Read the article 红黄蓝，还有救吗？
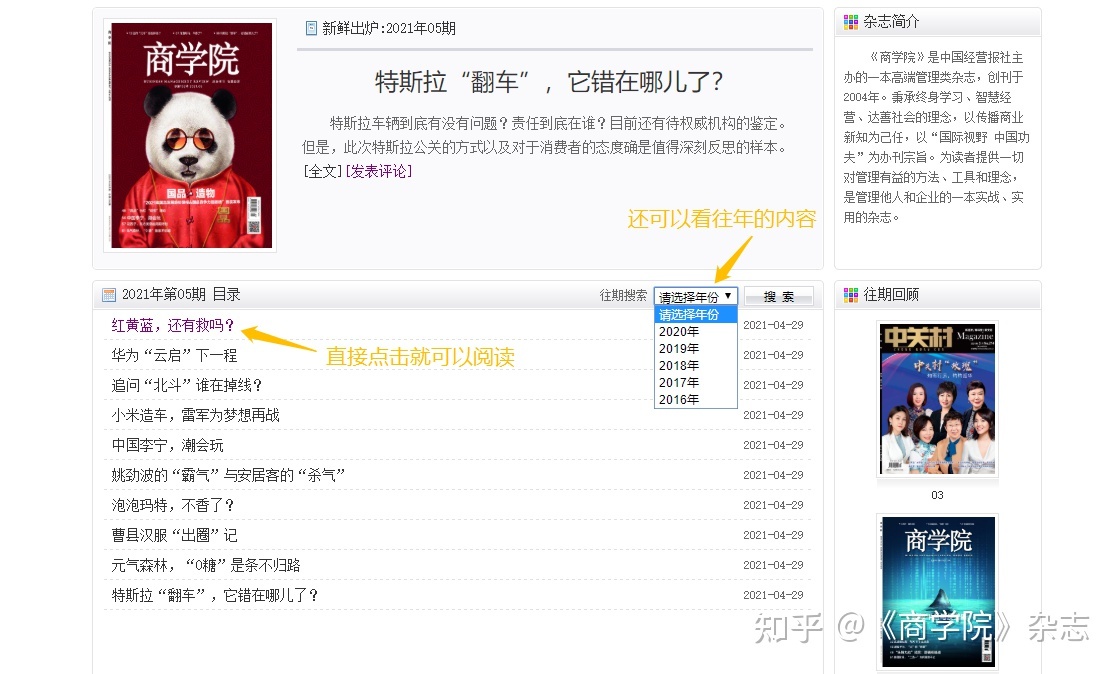 [x=173, y=325]
